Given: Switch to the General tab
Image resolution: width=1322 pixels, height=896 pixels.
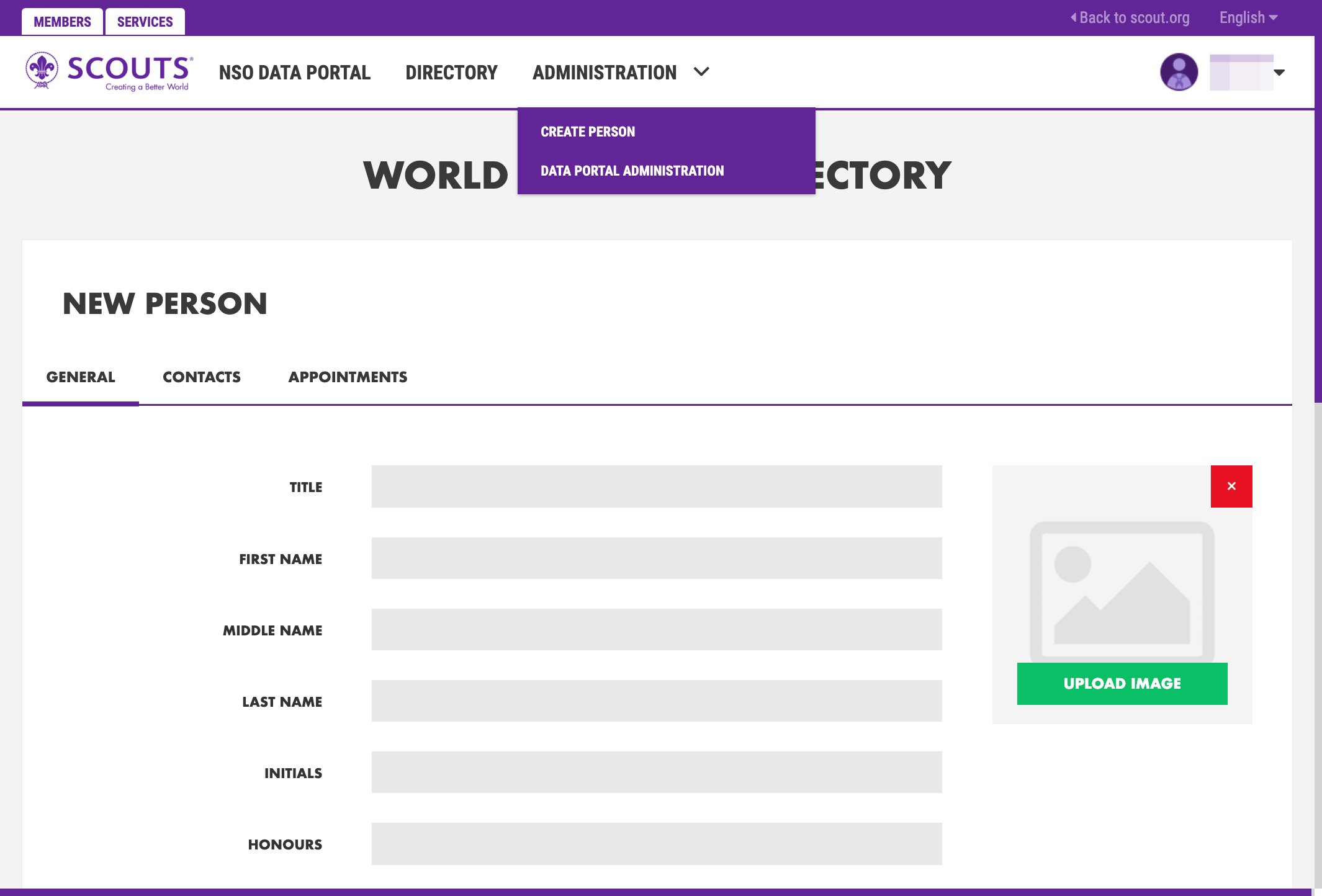Looking at the screenshot, I should pyautogui.click(x=81, y=377).
